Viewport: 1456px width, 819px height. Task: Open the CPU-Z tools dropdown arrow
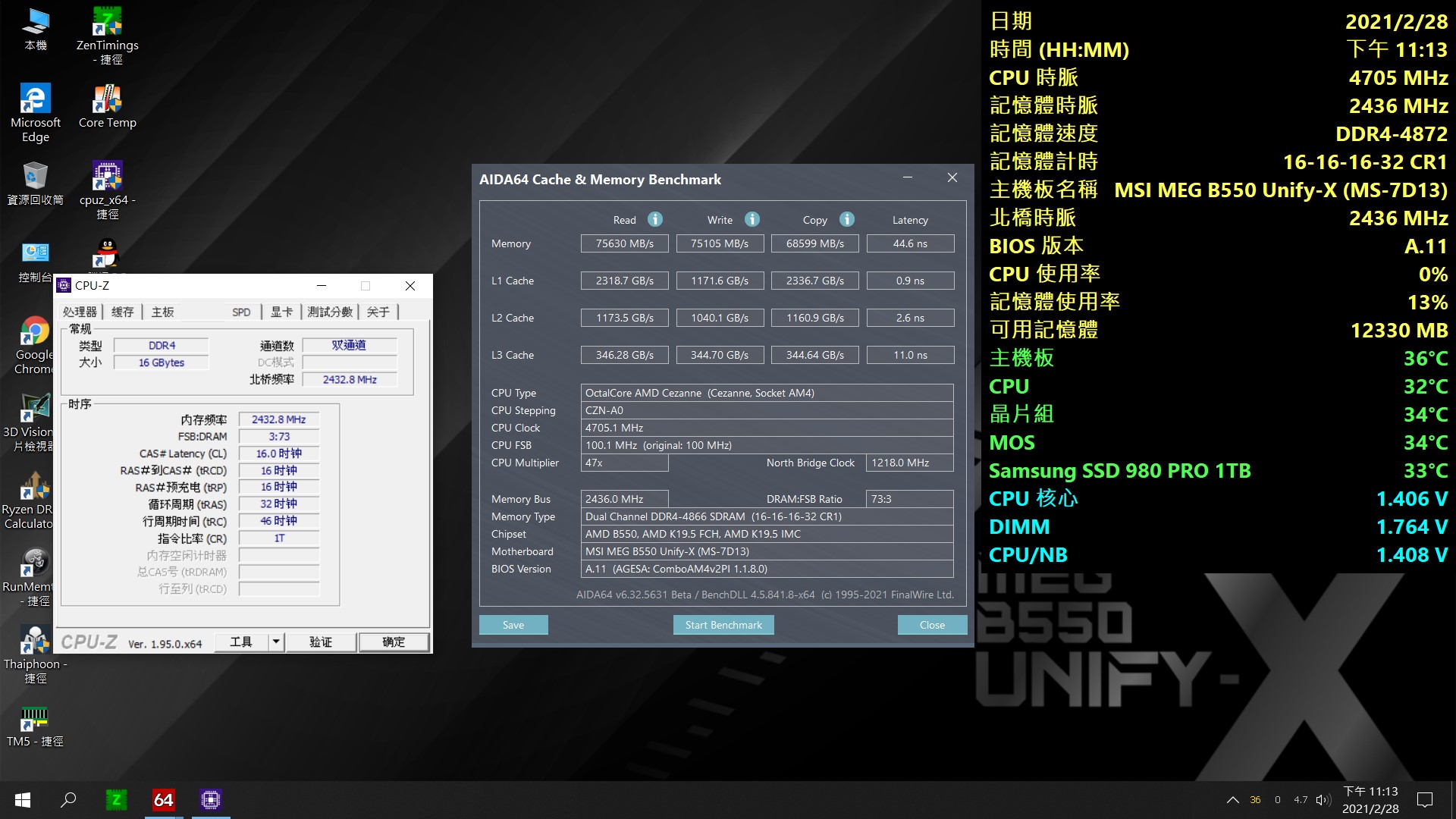[x=276, y=642]
